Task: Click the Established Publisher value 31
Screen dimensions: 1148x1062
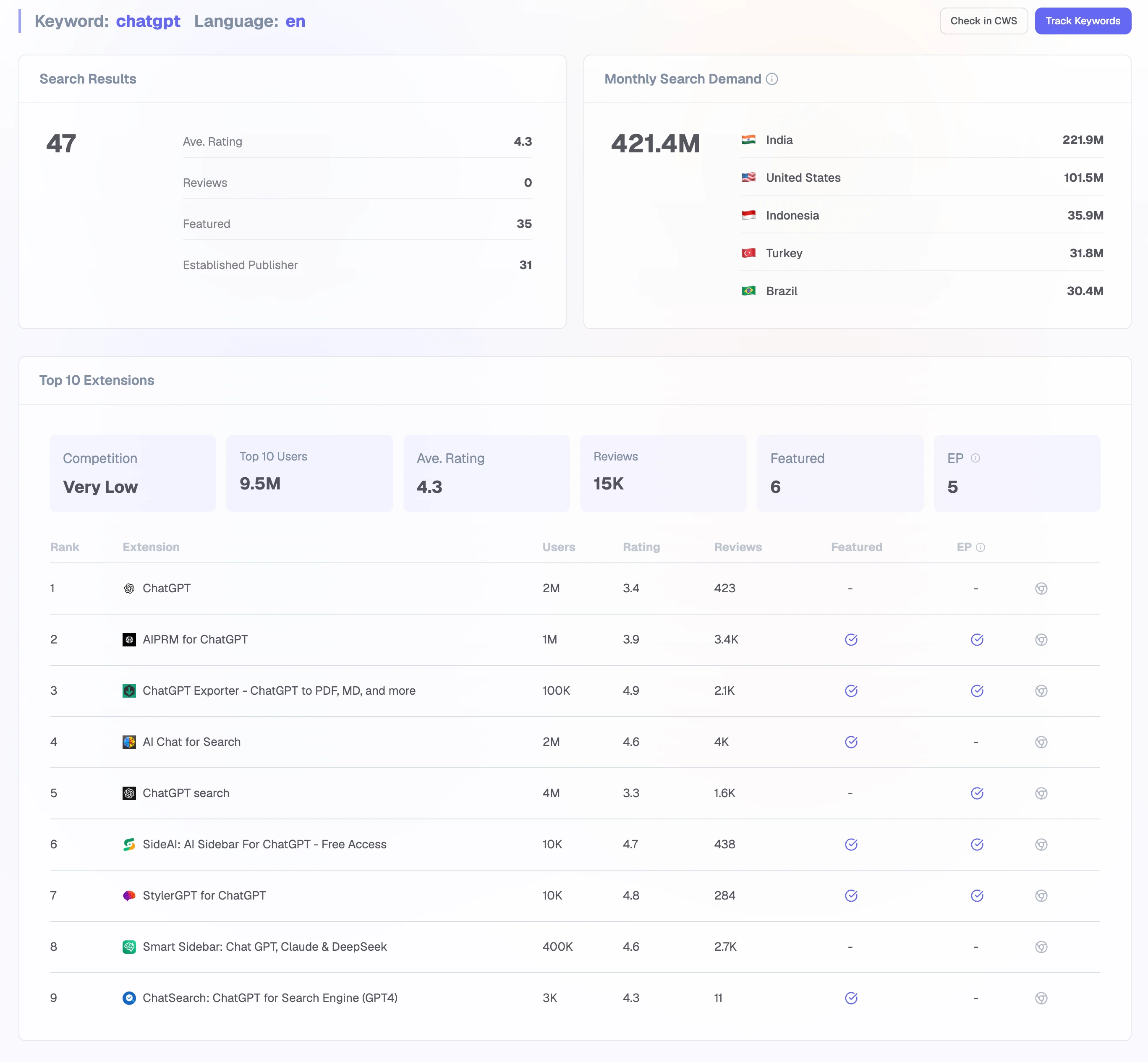Action: (525, 265)
